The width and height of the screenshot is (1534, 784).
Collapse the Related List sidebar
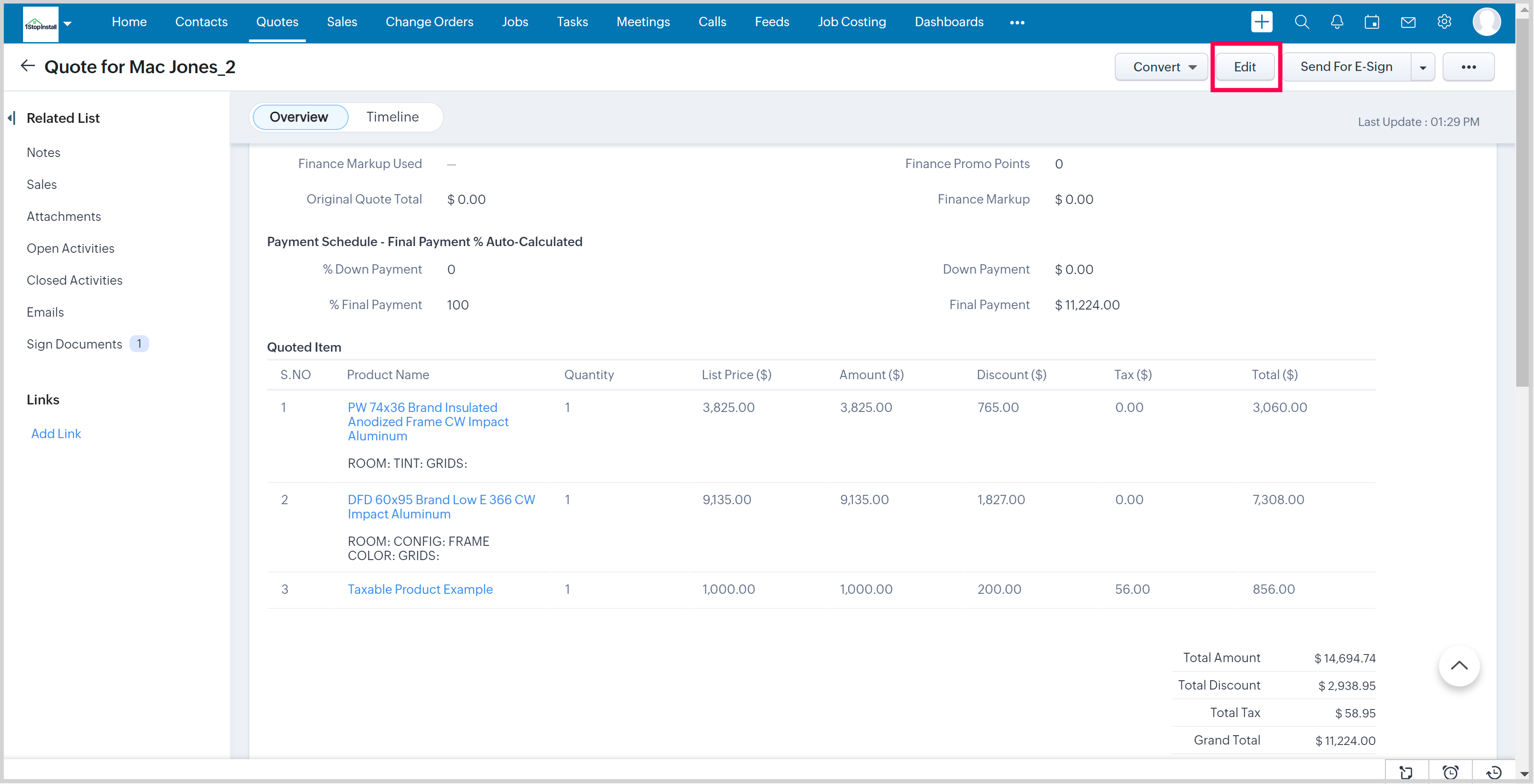coord(12,118)
